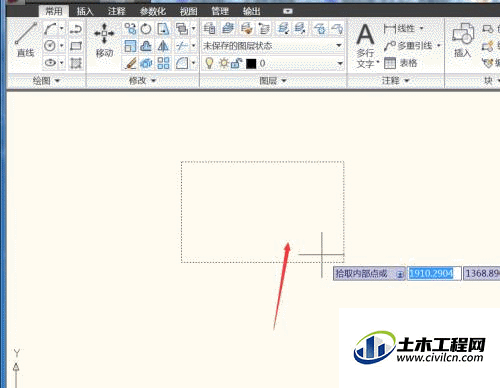Activate the Array tool

tap(163, 62)
